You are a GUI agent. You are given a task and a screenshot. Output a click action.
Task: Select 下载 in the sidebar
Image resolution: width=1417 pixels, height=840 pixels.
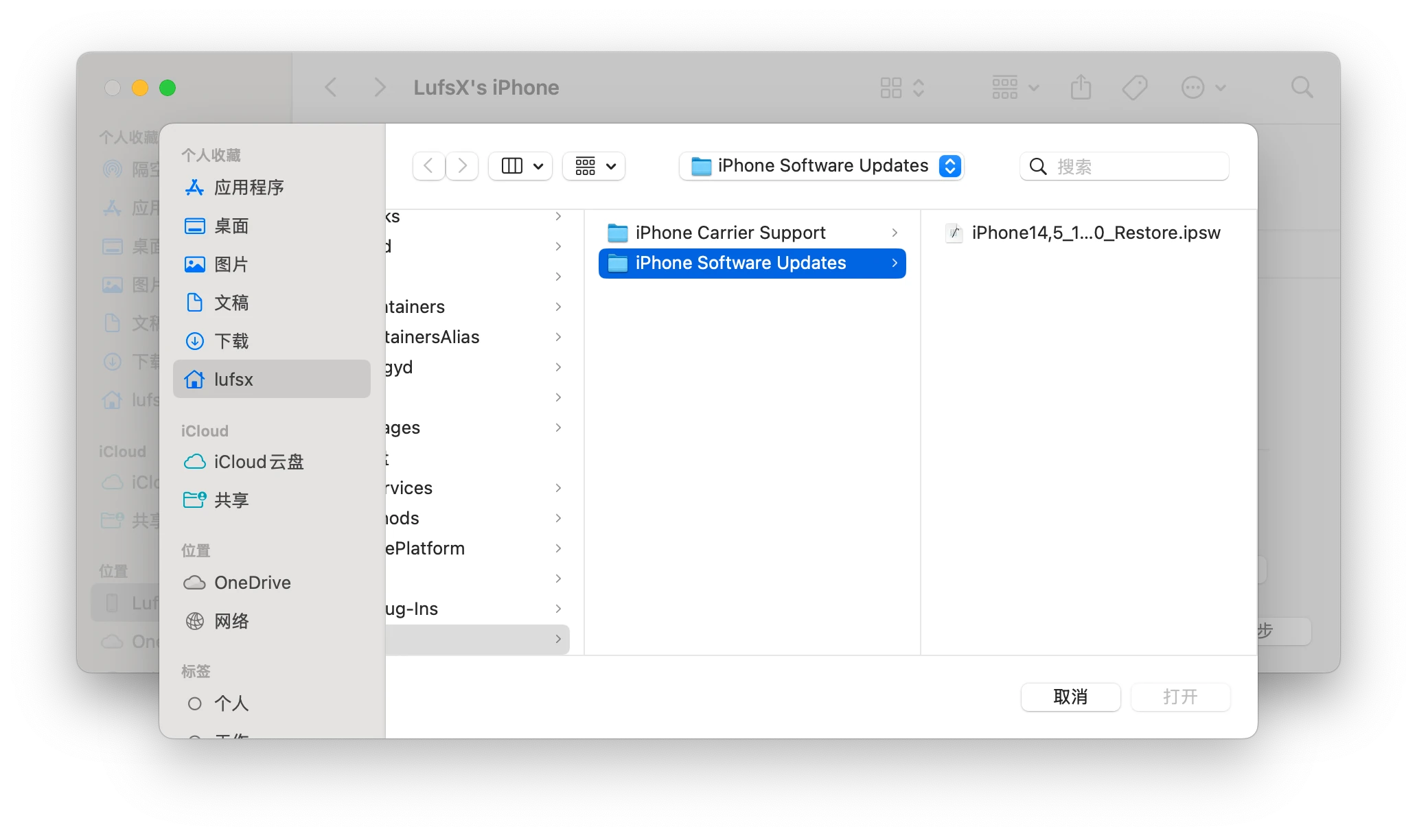(x=231, y=341)
